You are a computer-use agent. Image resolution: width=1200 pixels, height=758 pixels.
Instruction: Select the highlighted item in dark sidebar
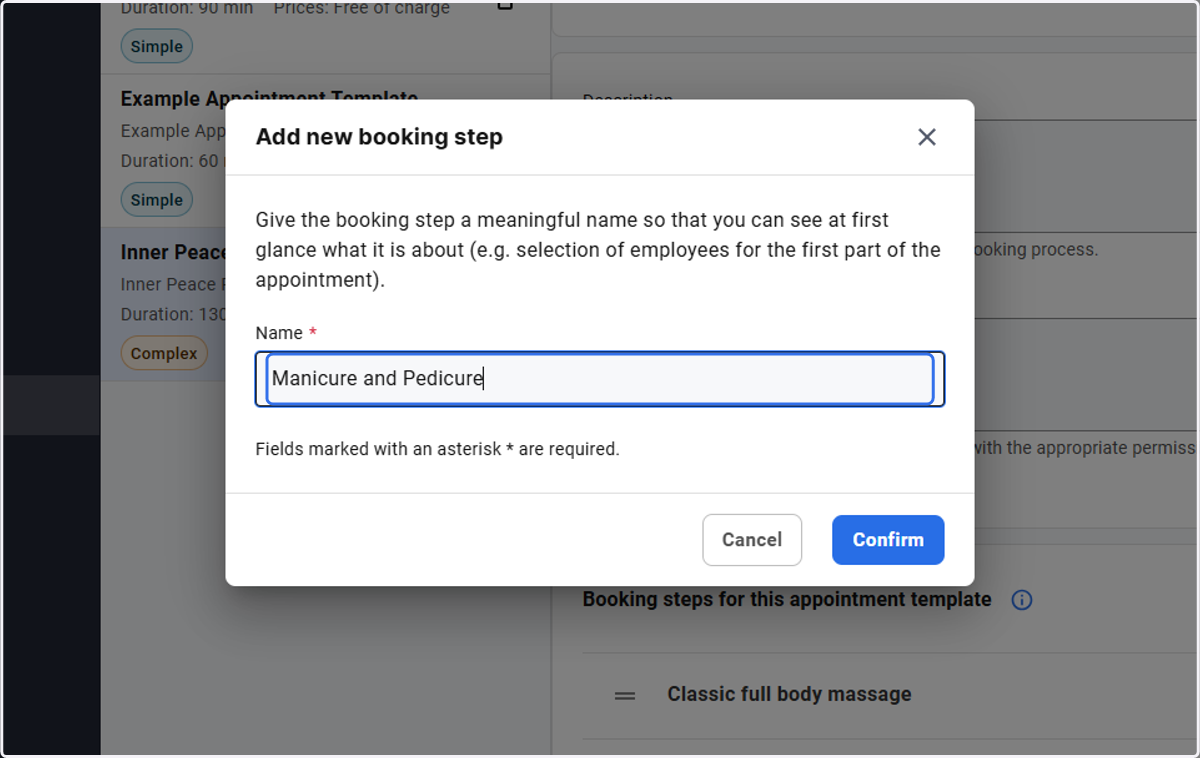point(51,405)
